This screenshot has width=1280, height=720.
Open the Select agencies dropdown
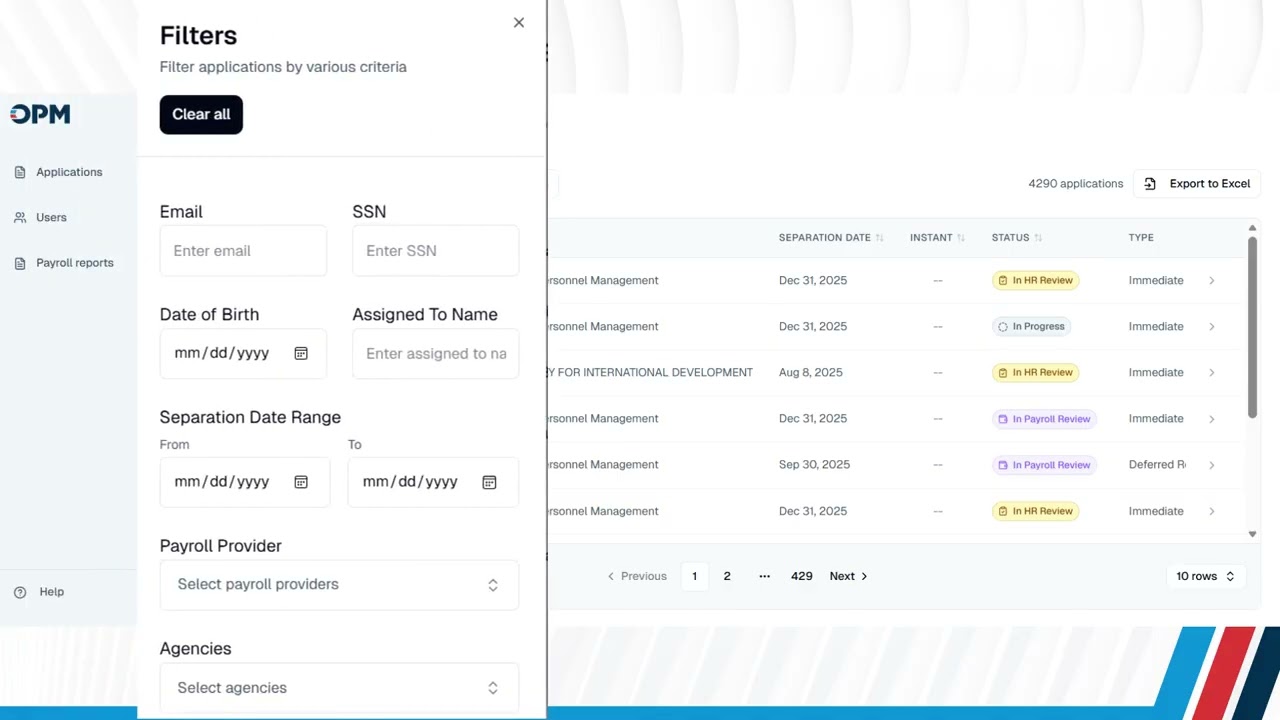(x=339, y=688)
